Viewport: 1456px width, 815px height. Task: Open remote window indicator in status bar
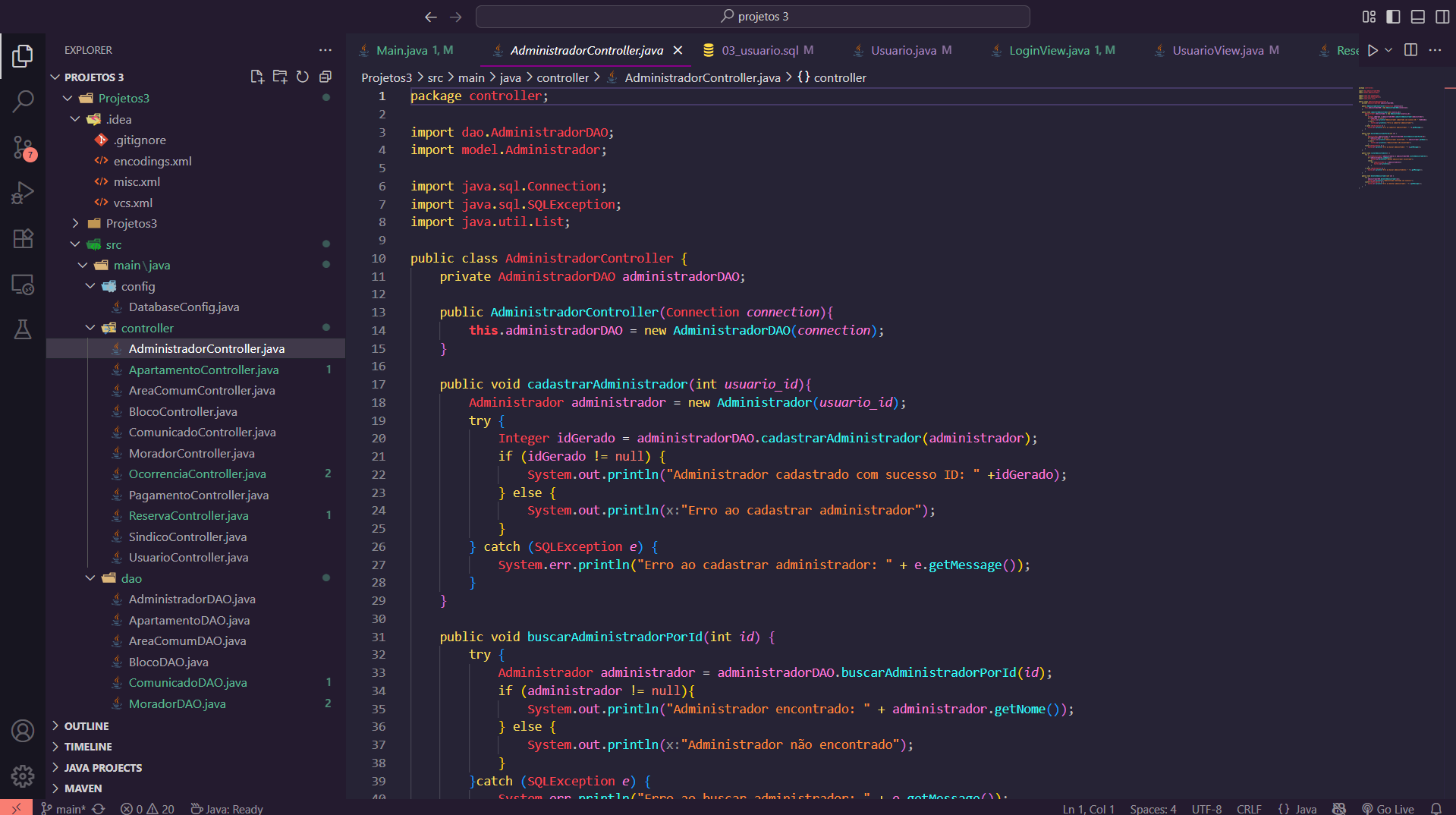[16, 808]
